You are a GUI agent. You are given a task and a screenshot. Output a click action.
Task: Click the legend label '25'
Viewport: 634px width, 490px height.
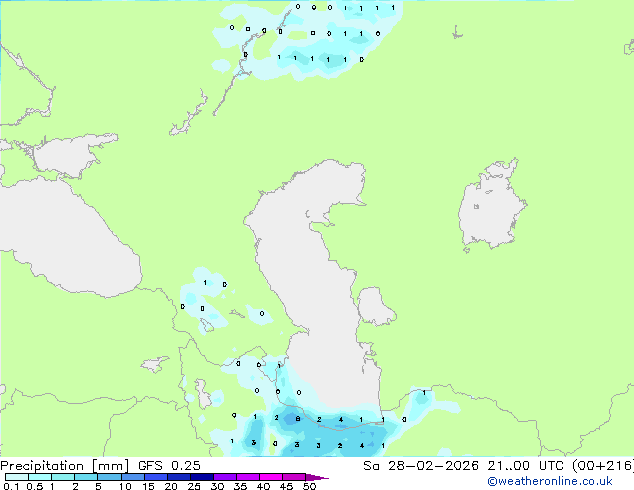(x=194, y=486)
